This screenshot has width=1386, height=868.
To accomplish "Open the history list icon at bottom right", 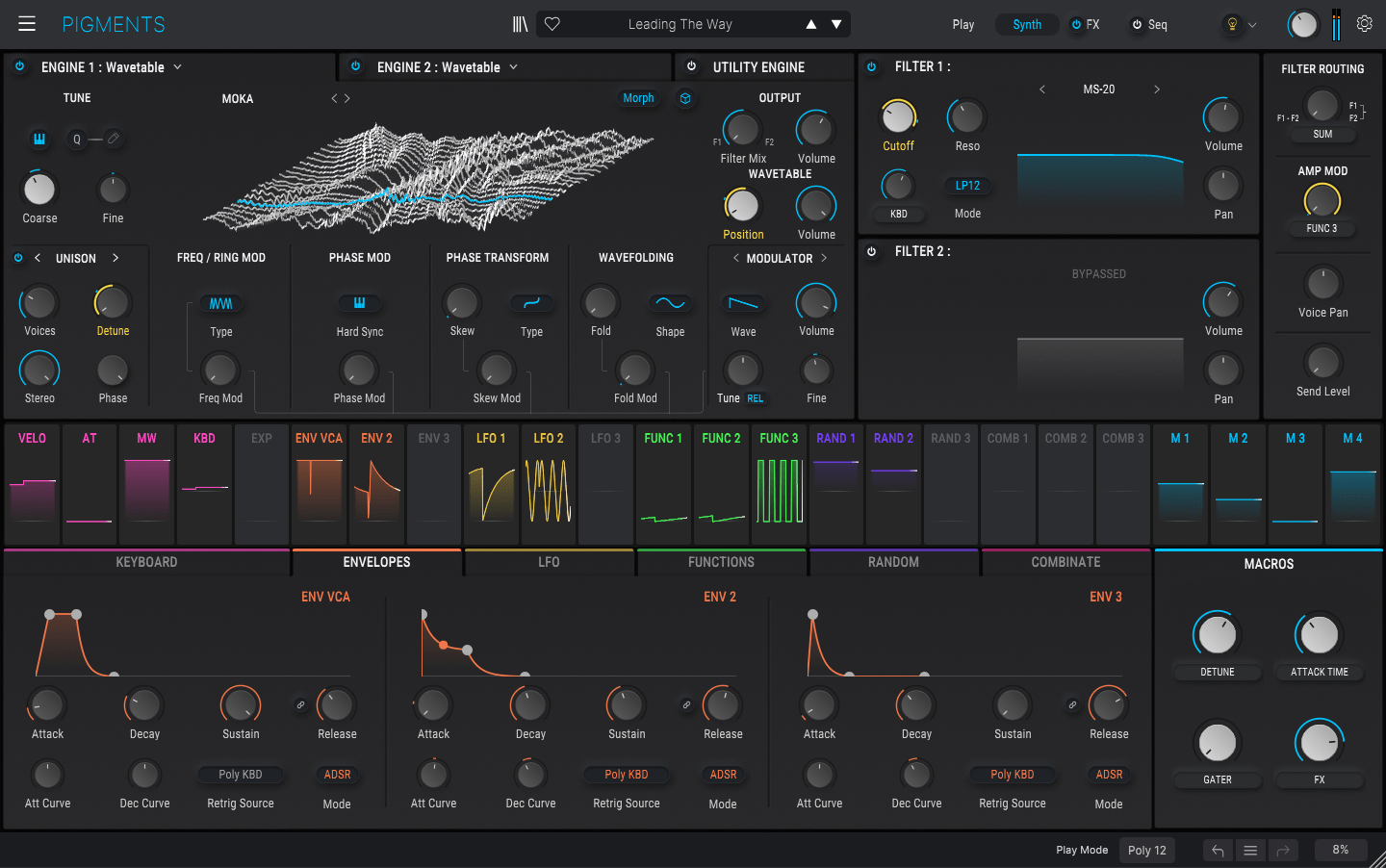I will [1250, 850].
